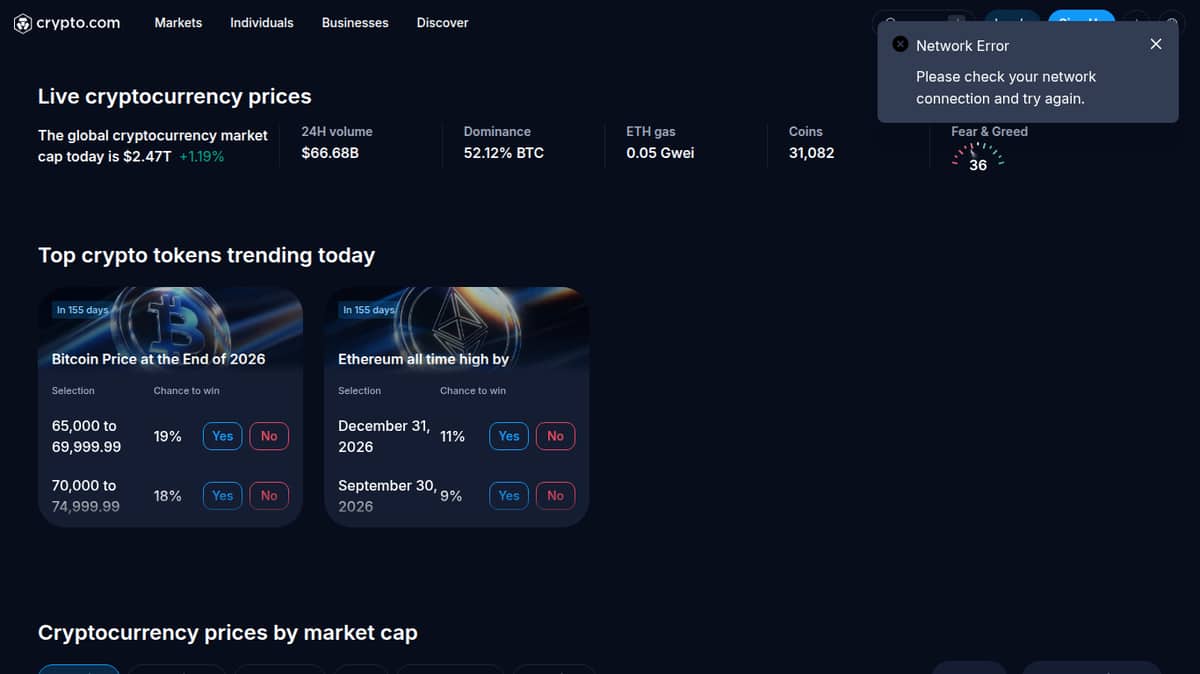Click the 0.05 Gwei ETH gas value
The image size is (1200, 674).
[660, 153]
